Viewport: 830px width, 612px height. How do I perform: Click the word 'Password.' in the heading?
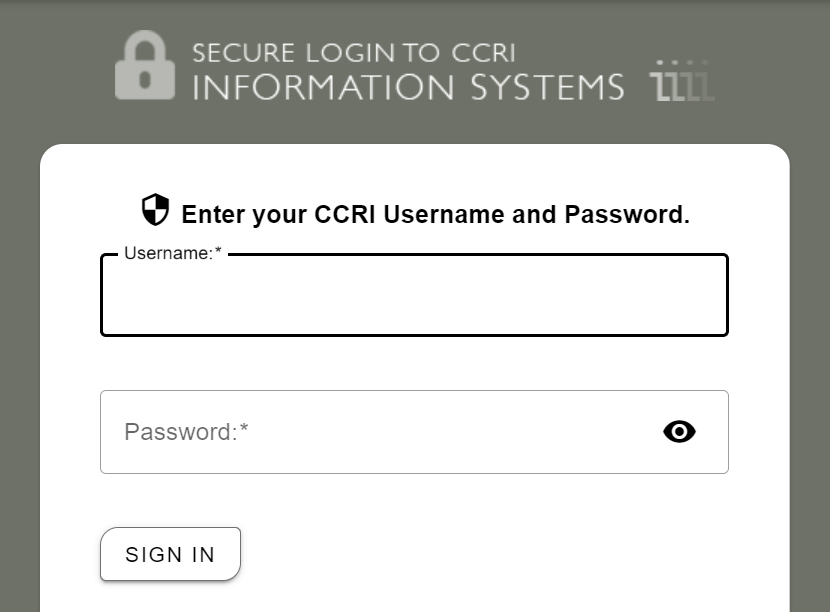tap(627, 214)
